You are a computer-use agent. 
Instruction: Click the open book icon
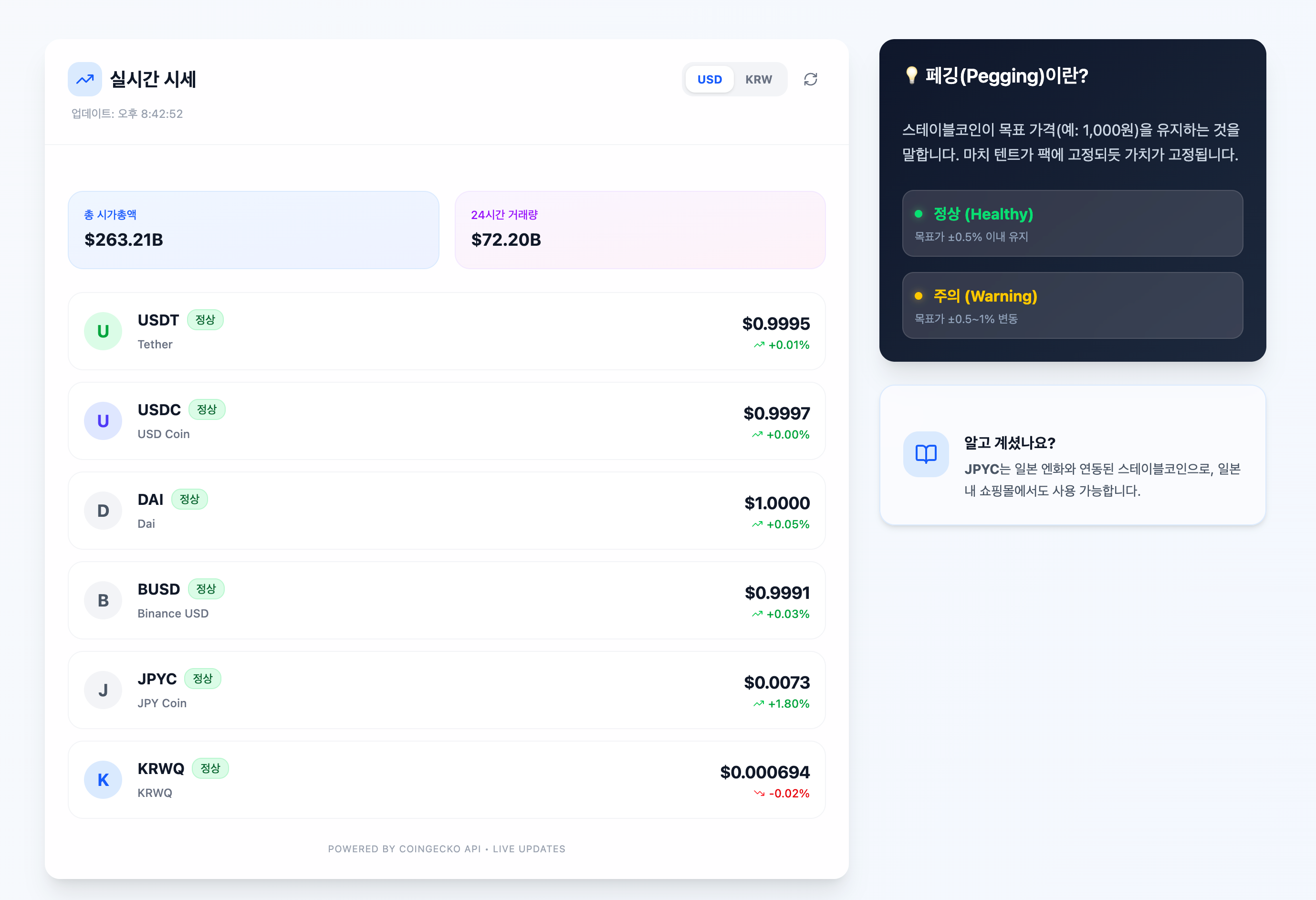(x=926, y=454)
